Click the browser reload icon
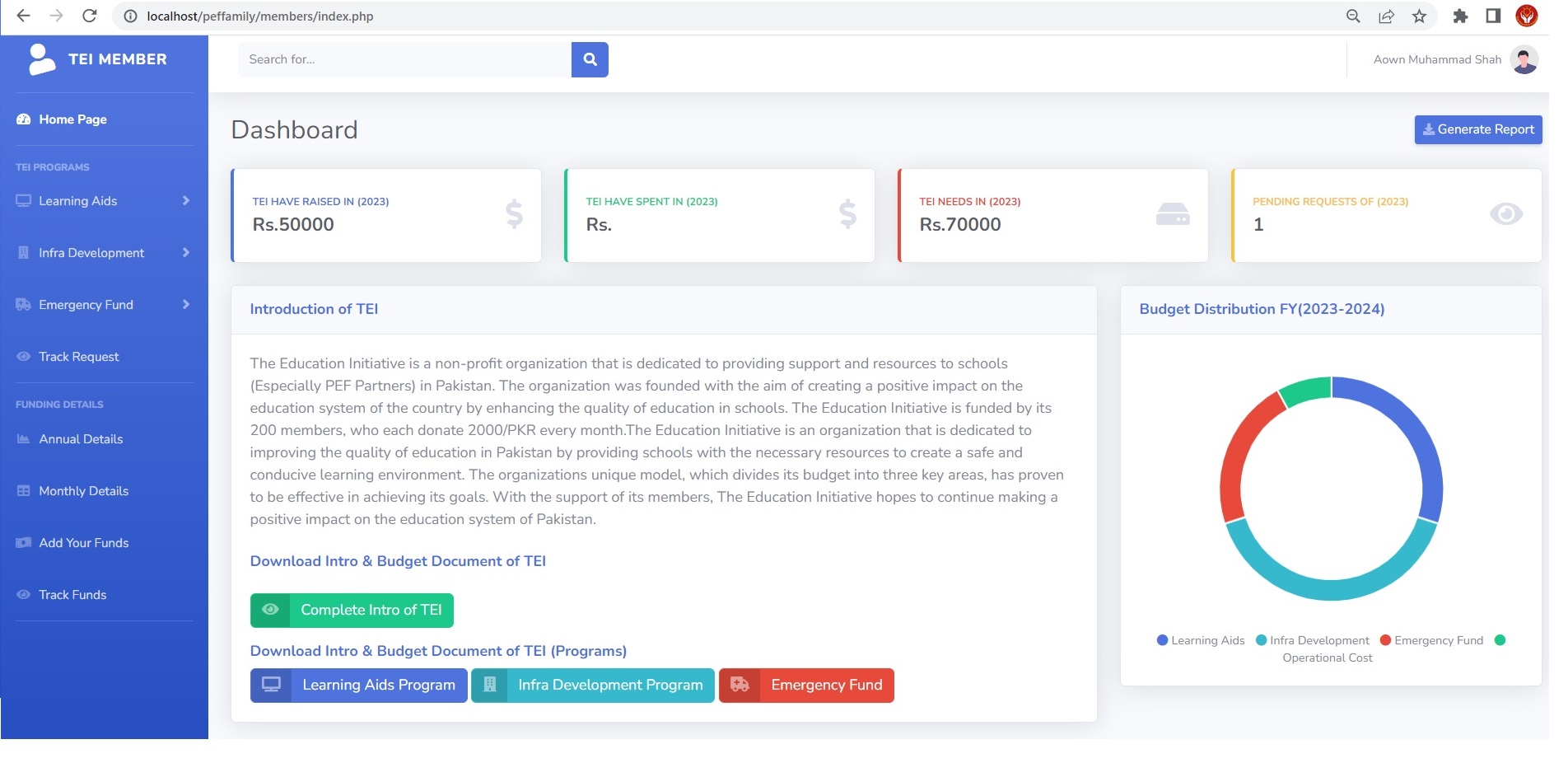Screen dimensions: 1568x777 click(x=90, y=16)
